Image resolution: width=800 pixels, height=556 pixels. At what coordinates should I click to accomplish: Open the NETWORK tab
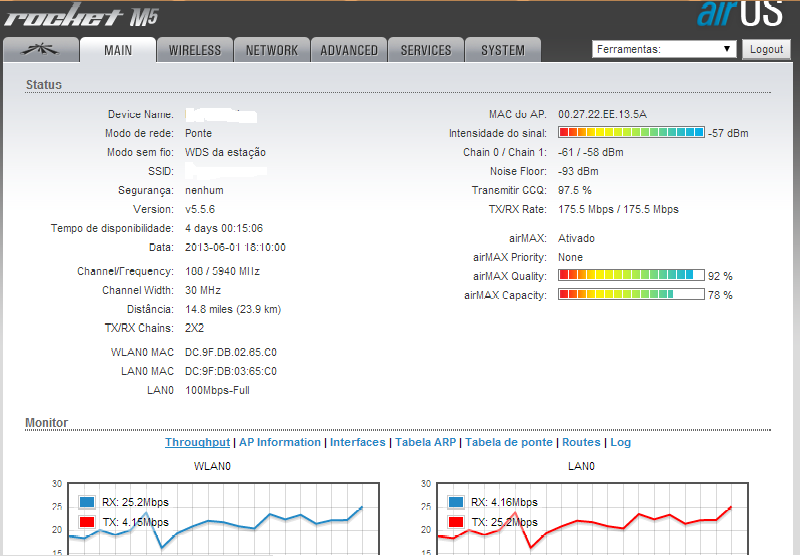point(271,50)
